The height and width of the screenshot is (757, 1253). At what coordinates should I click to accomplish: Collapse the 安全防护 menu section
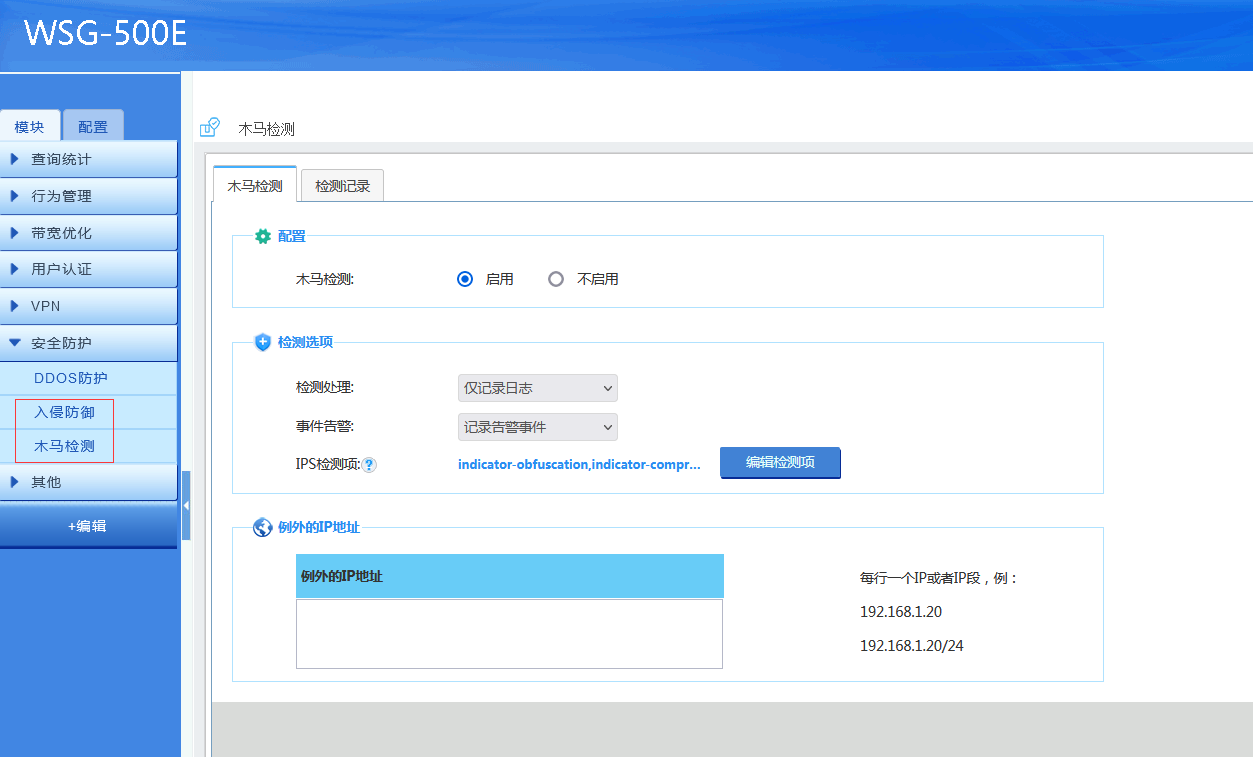pyautogui.click(x=88, y=343)
